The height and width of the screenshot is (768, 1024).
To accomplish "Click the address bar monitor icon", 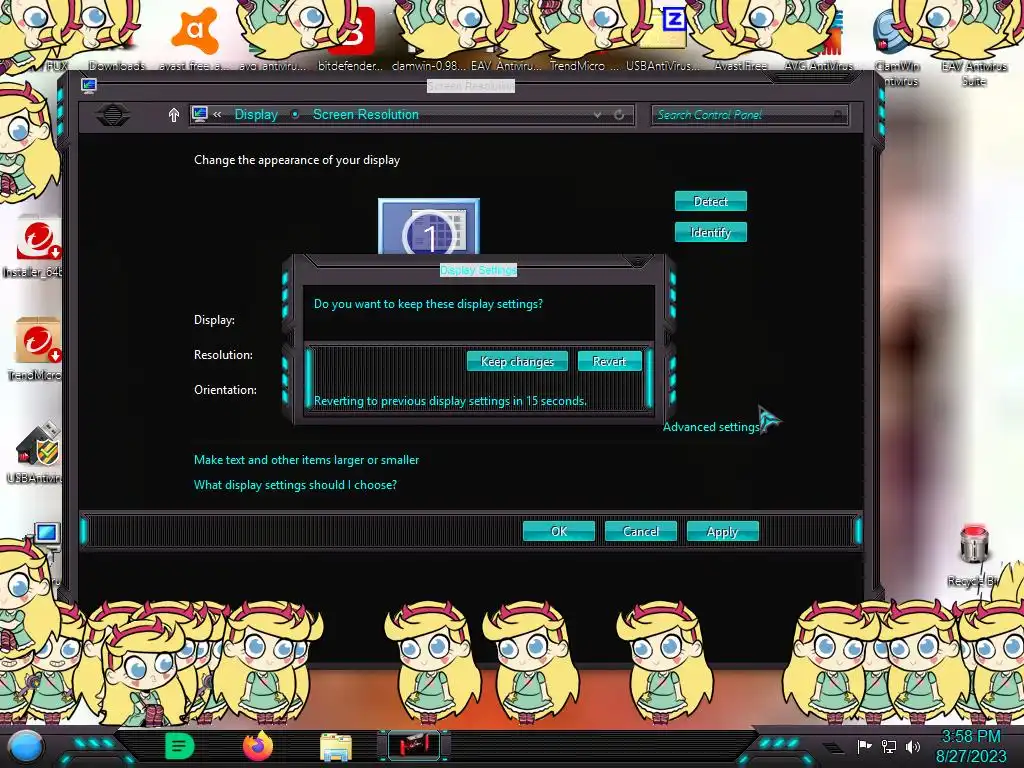I will click(x=200, y=114).
